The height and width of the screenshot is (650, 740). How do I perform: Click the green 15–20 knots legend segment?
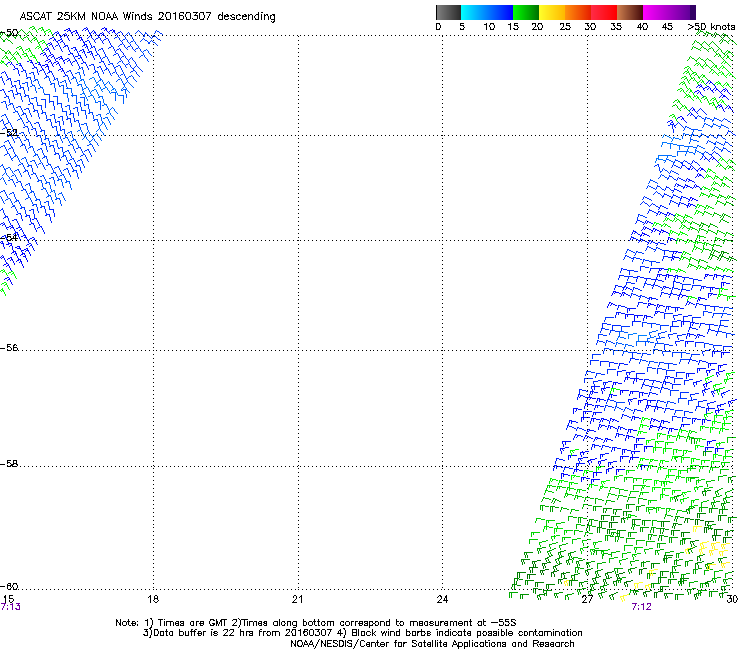pos(526,12)
